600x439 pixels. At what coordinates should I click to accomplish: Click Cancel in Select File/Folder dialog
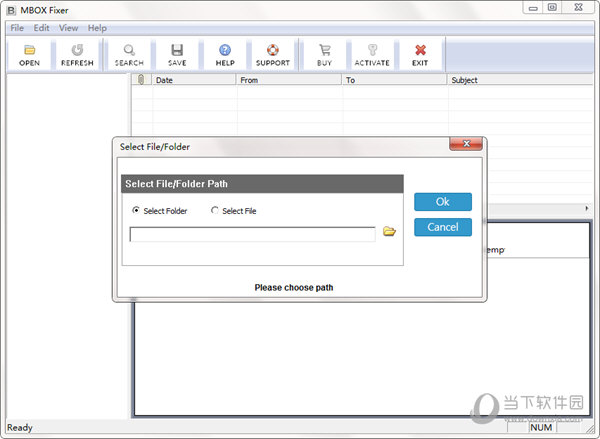[x=443, y=227]
